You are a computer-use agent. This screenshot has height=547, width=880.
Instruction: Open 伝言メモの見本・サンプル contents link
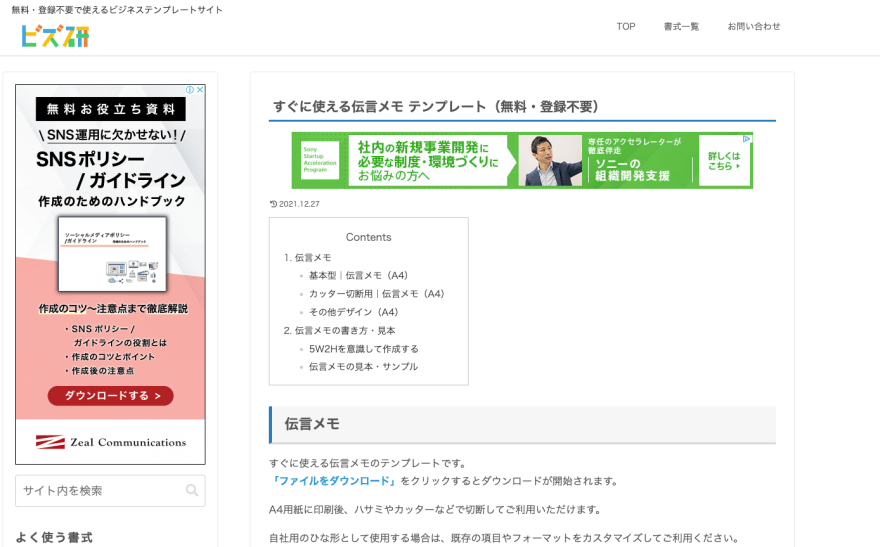coord(363,366)
